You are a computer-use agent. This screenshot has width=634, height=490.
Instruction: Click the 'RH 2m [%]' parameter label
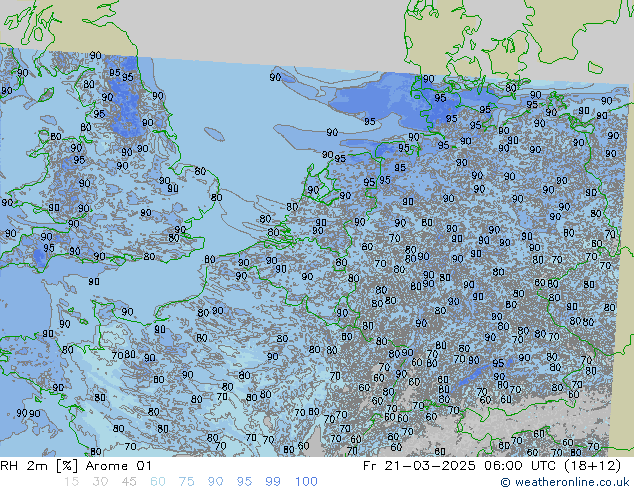pos(38,466)
